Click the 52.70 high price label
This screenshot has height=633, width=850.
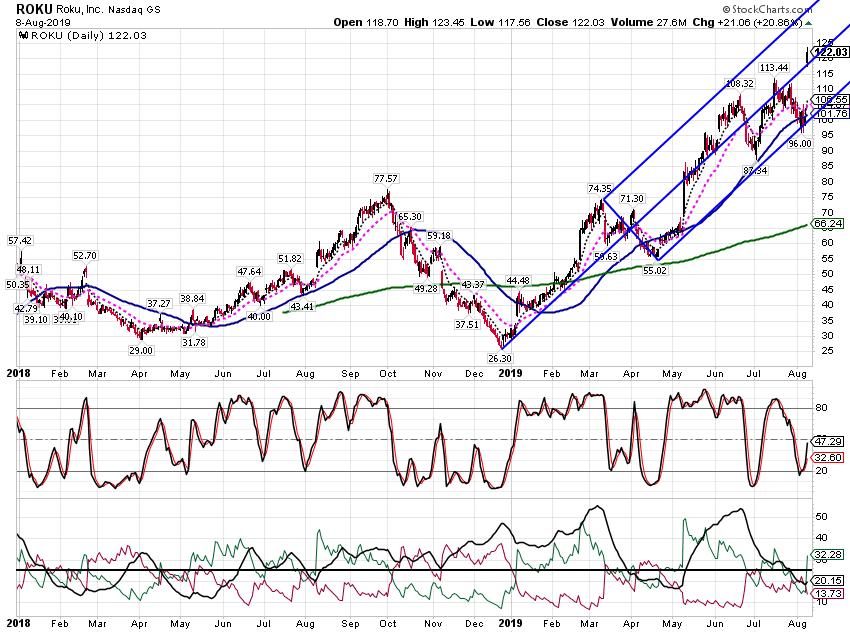[x=85, y=256]
